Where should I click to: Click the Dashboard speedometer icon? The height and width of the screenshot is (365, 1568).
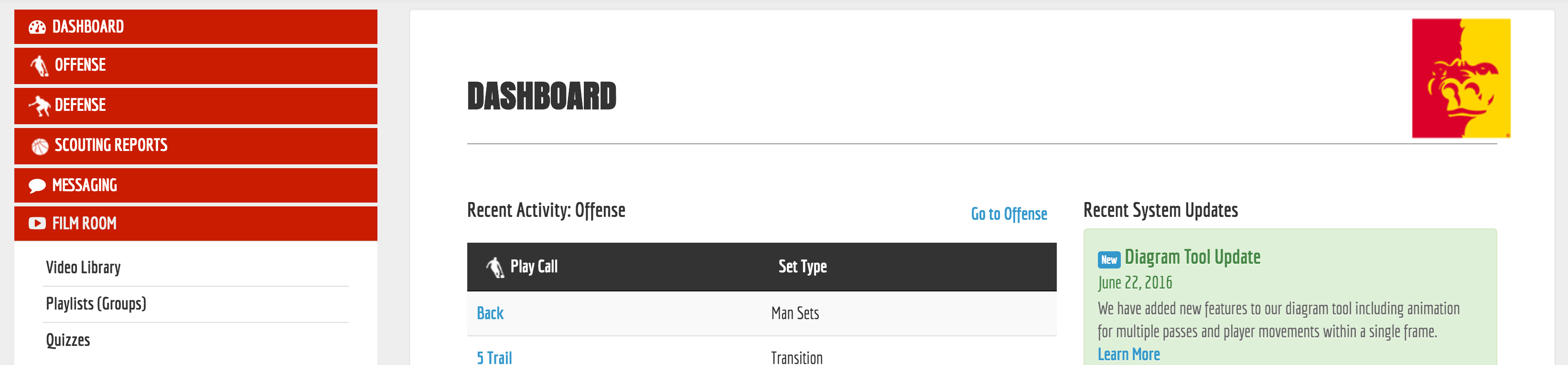click(x=37, y=27)
